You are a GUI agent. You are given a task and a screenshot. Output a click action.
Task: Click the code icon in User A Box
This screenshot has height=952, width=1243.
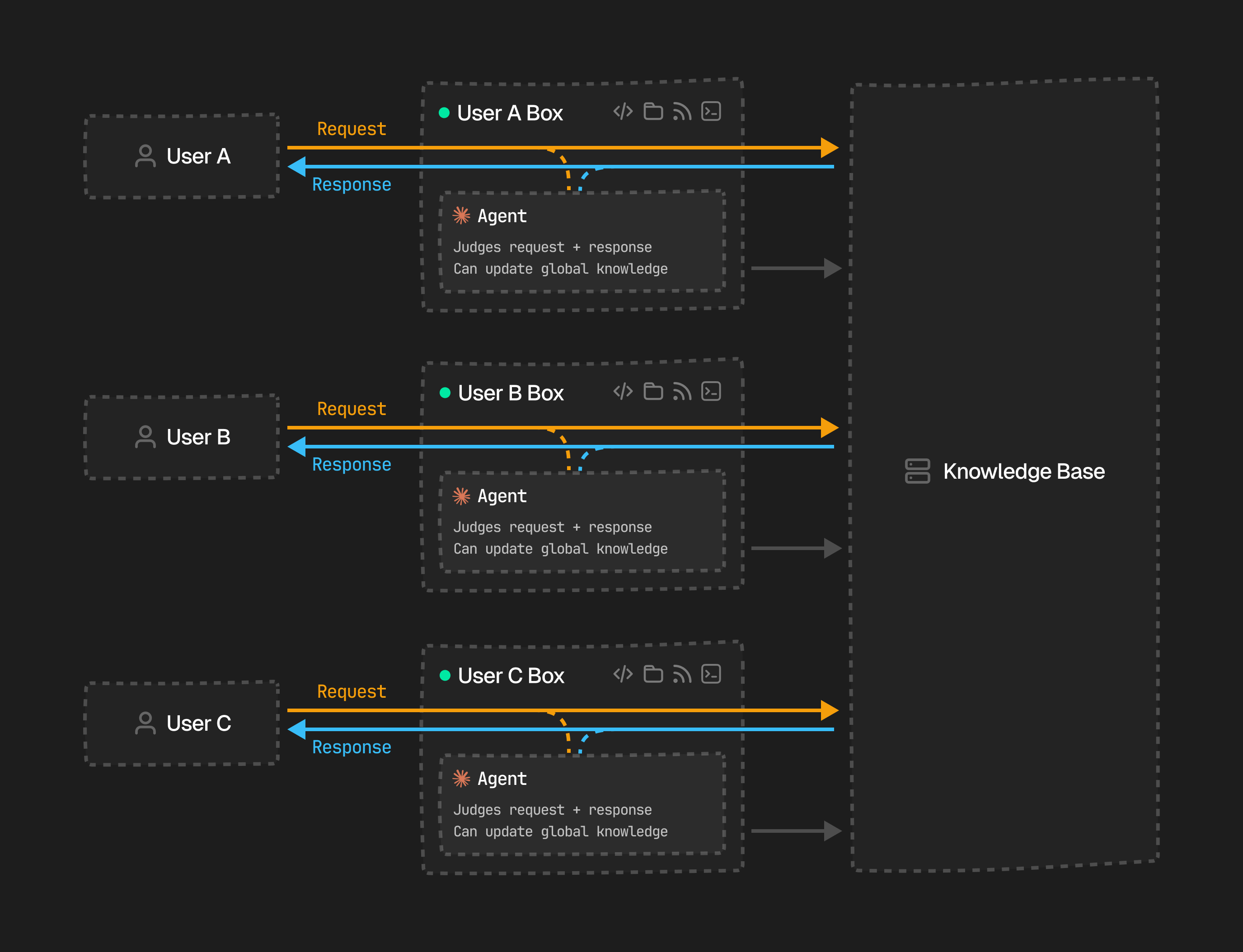[x=623, y=112]
